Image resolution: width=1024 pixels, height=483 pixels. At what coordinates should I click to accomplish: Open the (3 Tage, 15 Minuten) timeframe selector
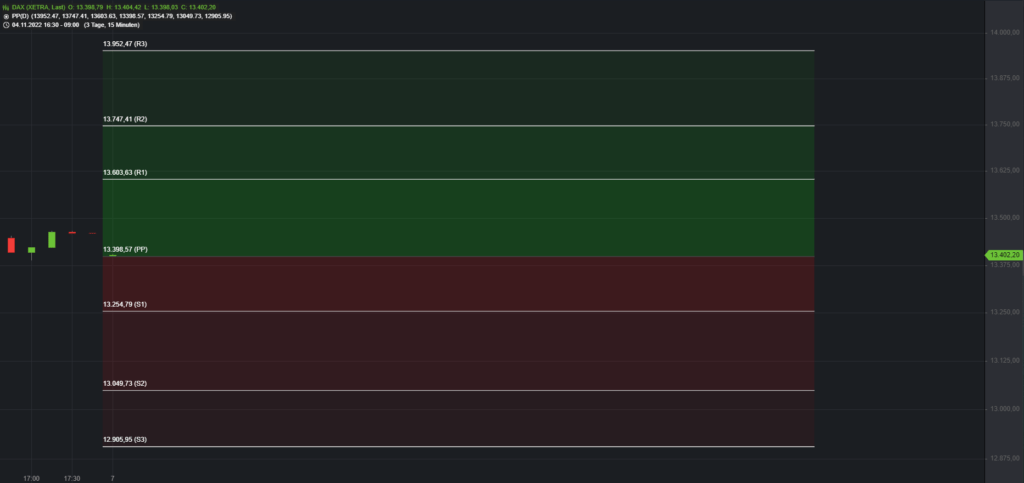(x=111, y=25)
